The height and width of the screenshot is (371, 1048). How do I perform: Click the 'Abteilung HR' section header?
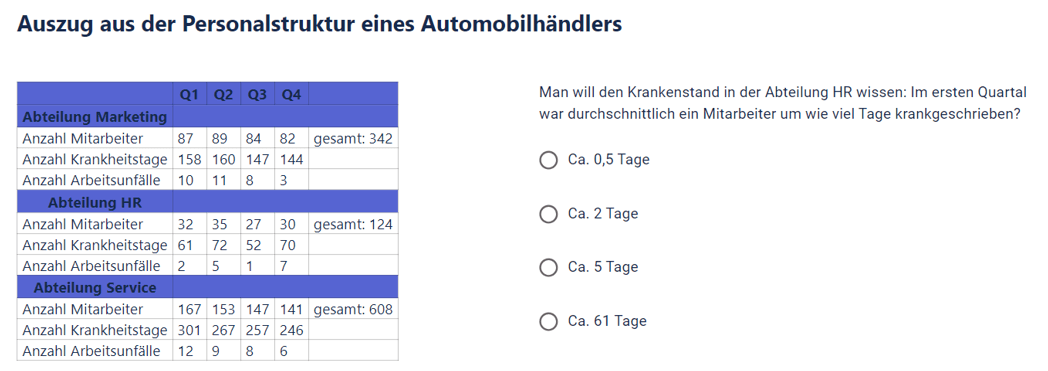pos(94,203)
